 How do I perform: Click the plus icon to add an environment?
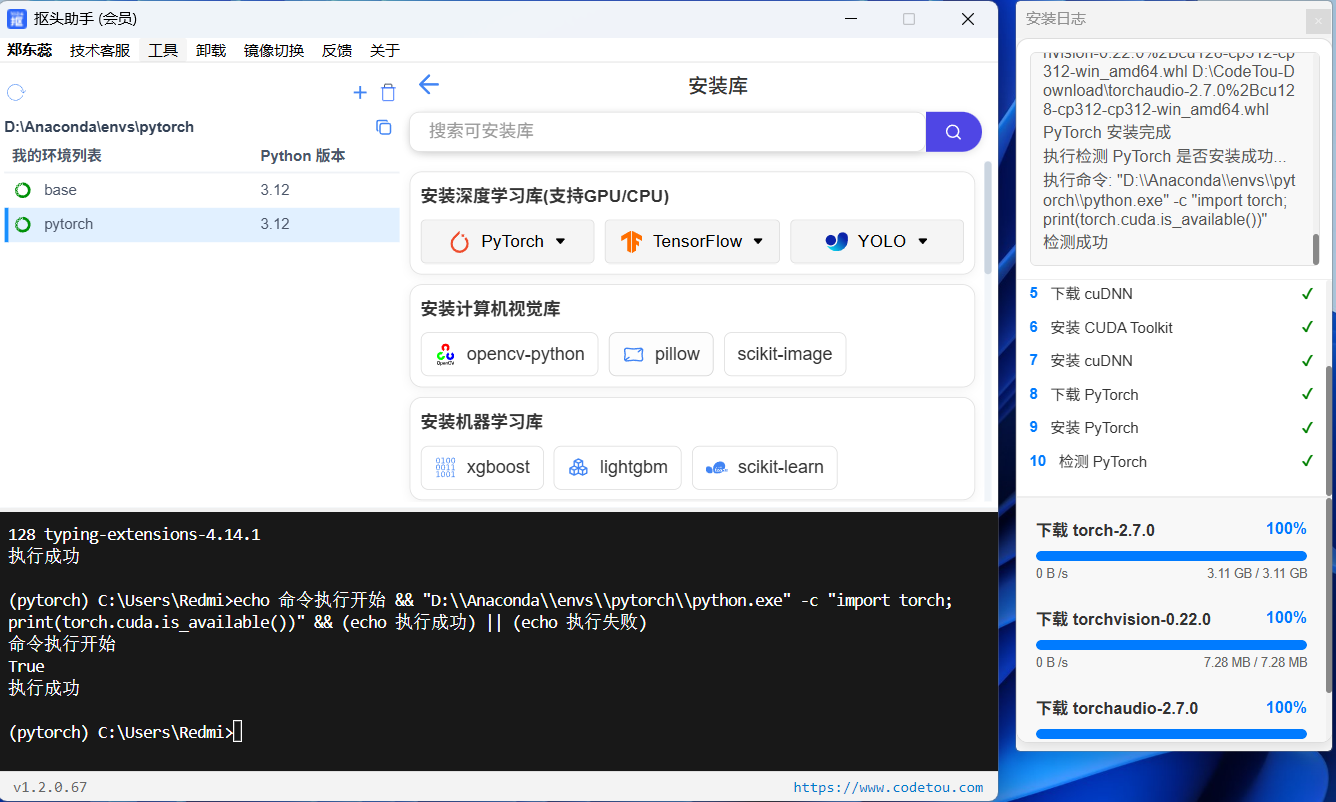click(x=360, y=92)
